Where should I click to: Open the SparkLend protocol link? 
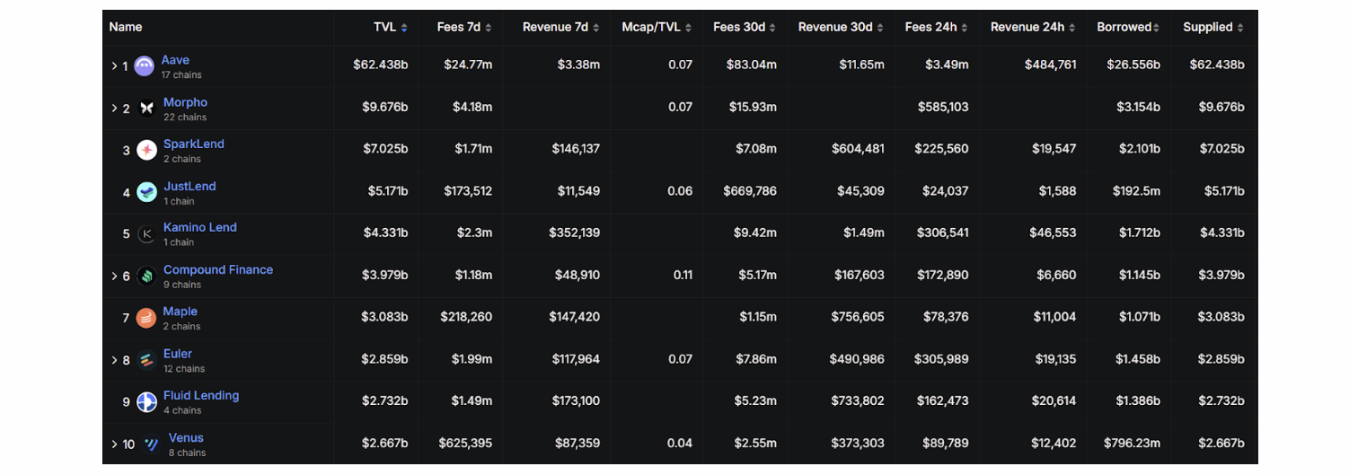(x=194, y=144)
